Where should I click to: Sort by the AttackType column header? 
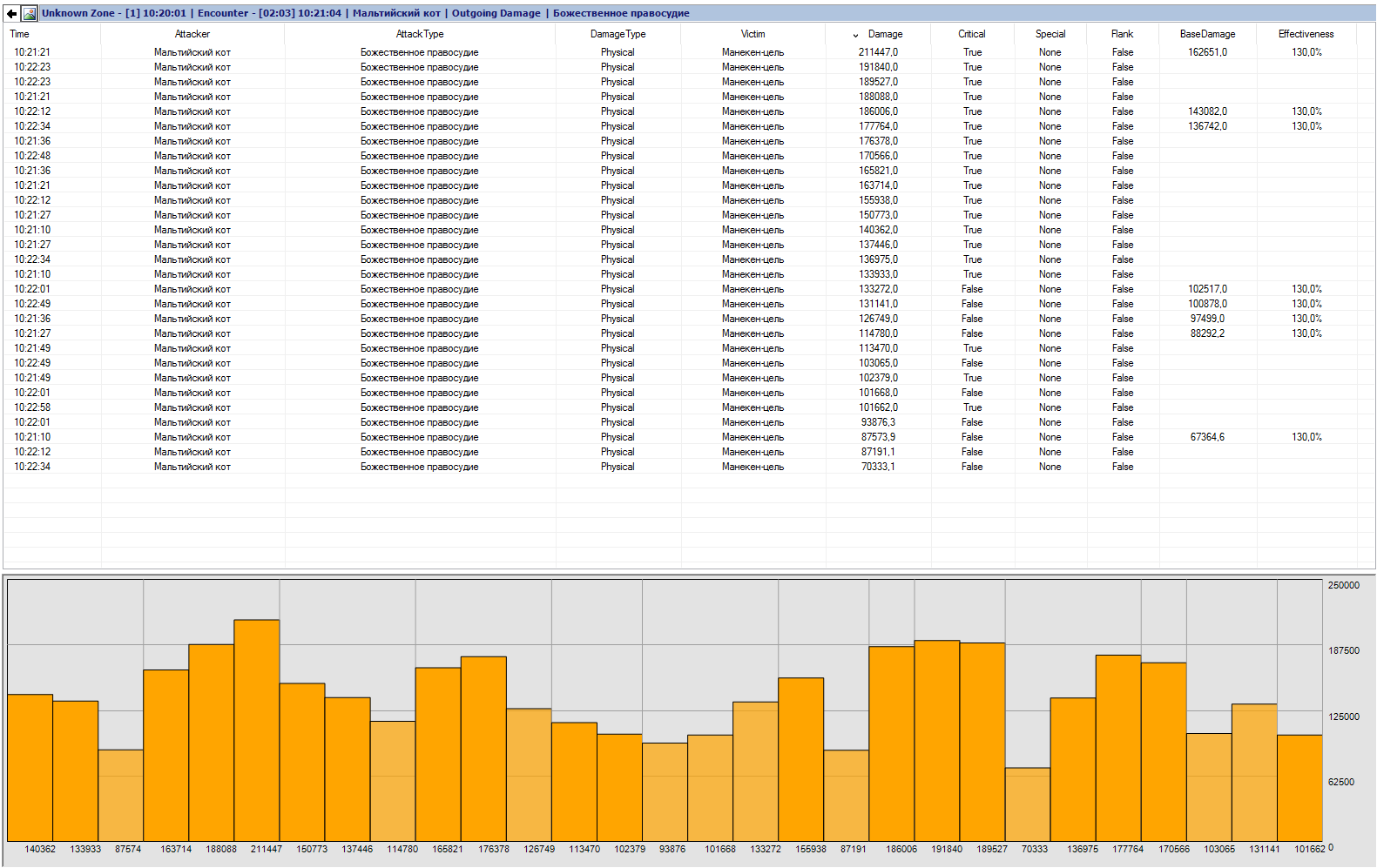coord(420,34)
